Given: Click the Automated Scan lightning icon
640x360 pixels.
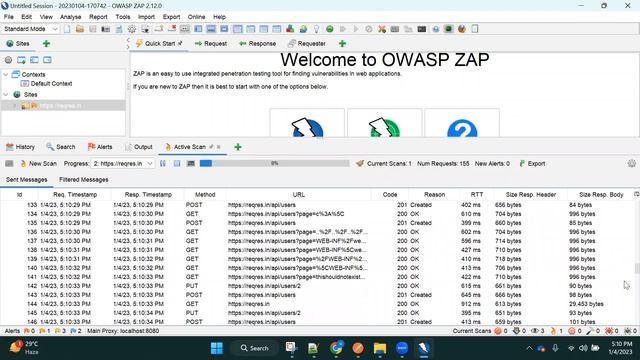Looking at the screenshot, I should click(307, 127).
